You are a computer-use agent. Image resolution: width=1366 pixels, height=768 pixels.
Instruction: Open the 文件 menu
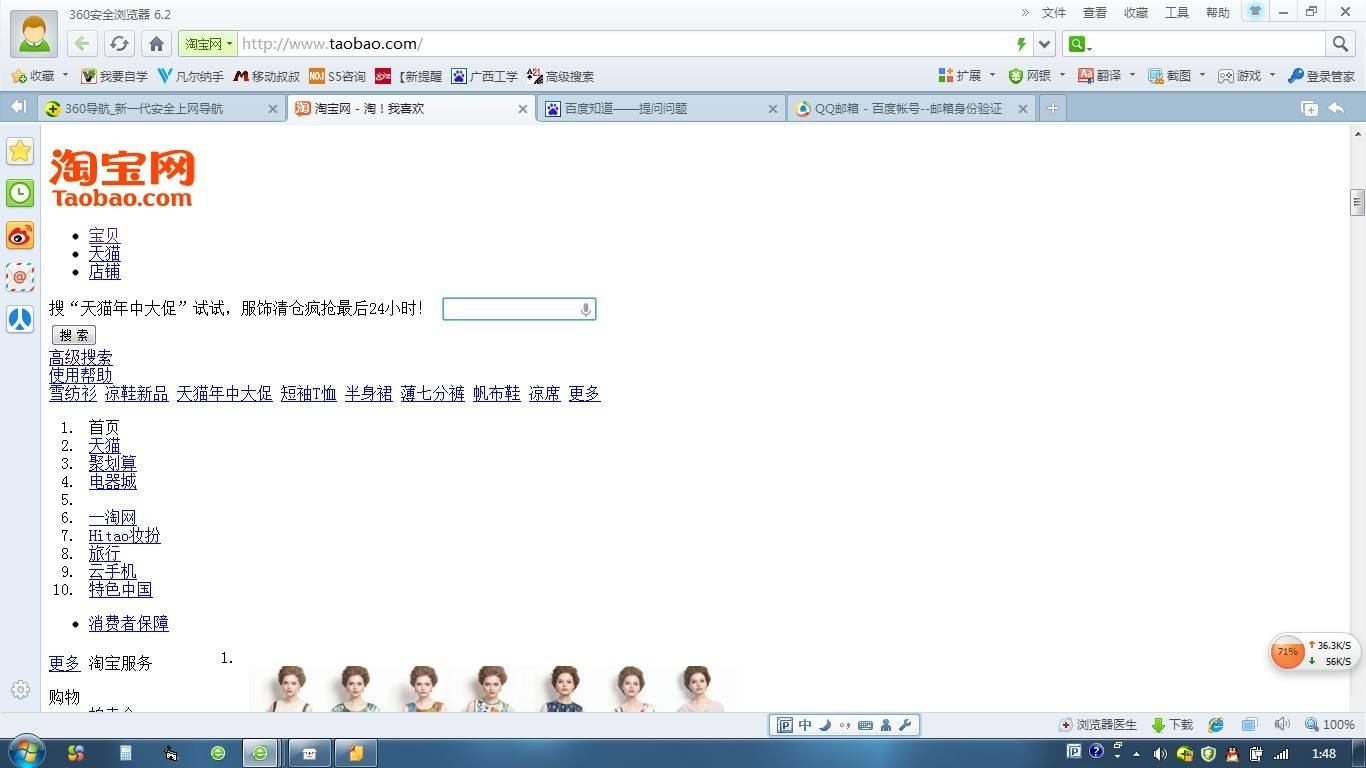click(1054, 12)
